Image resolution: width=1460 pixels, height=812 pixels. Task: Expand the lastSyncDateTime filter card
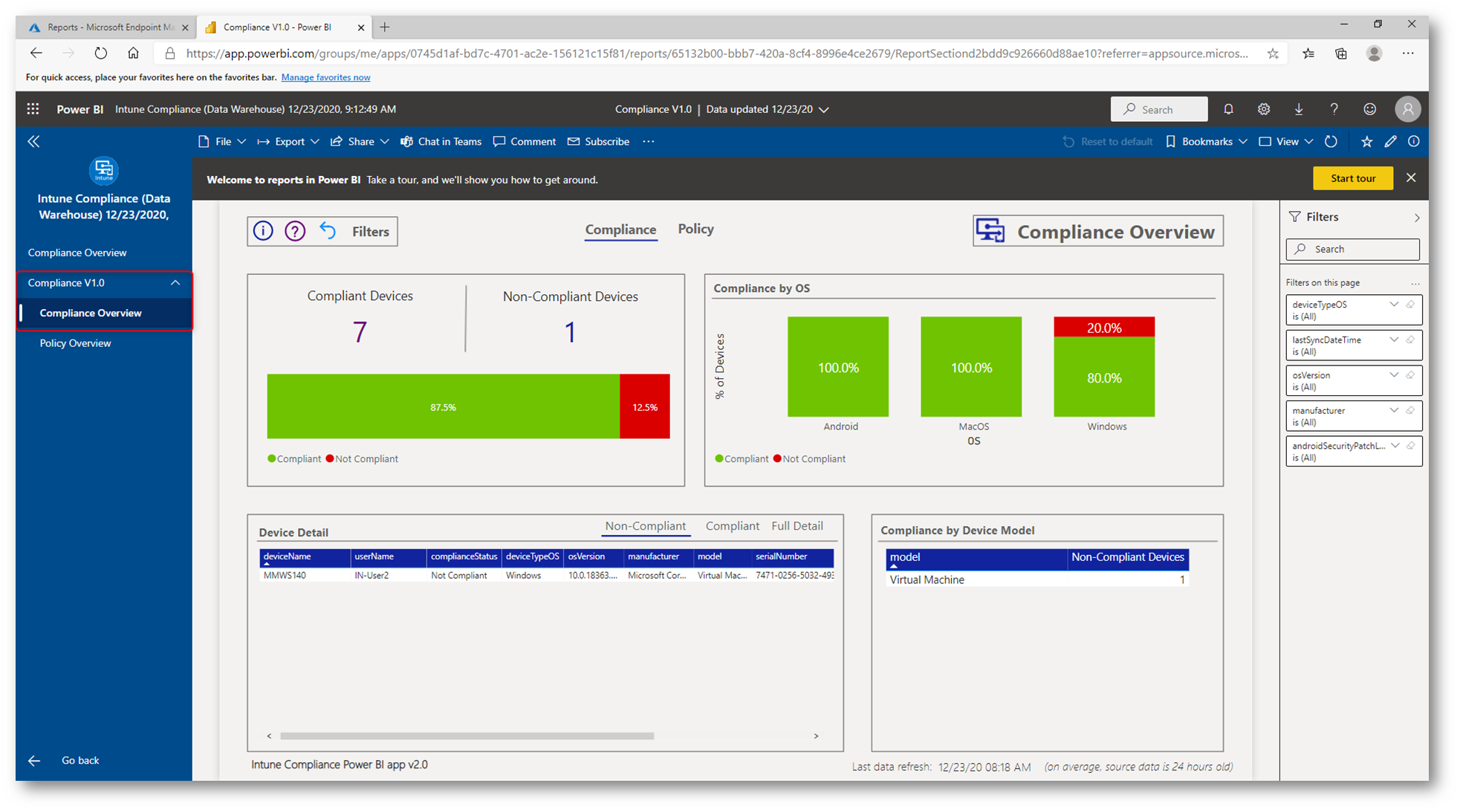coord(1394,340)
